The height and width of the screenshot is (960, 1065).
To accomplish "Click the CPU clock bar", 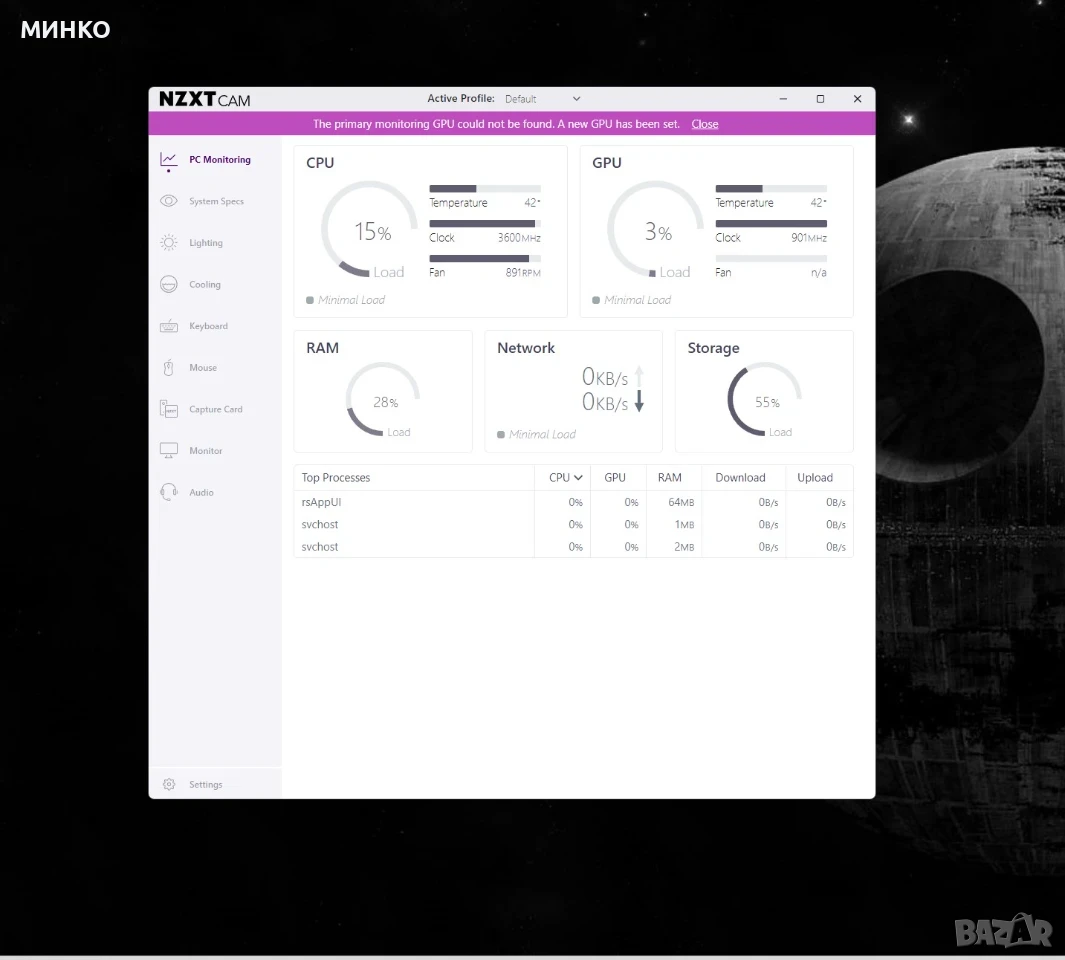I will point(485,224).
